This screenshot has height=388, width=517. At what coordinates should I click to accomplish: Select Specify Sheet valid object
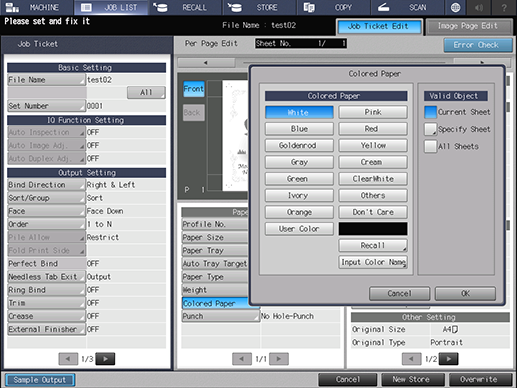click(430, 129)
